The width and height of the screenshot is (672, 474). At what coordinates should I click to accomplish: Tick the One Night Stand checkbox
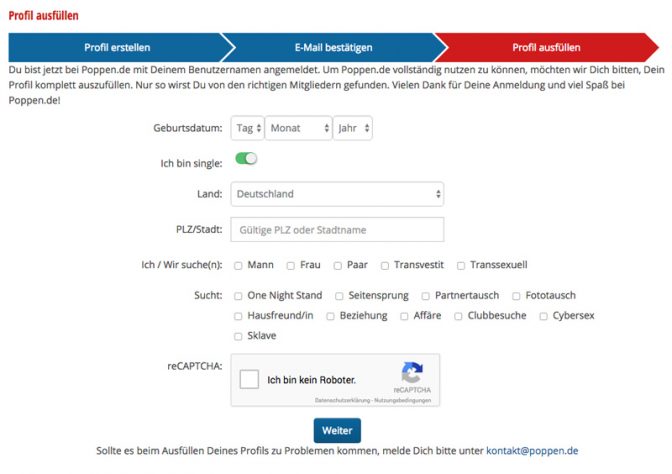[x=238, y=296]
